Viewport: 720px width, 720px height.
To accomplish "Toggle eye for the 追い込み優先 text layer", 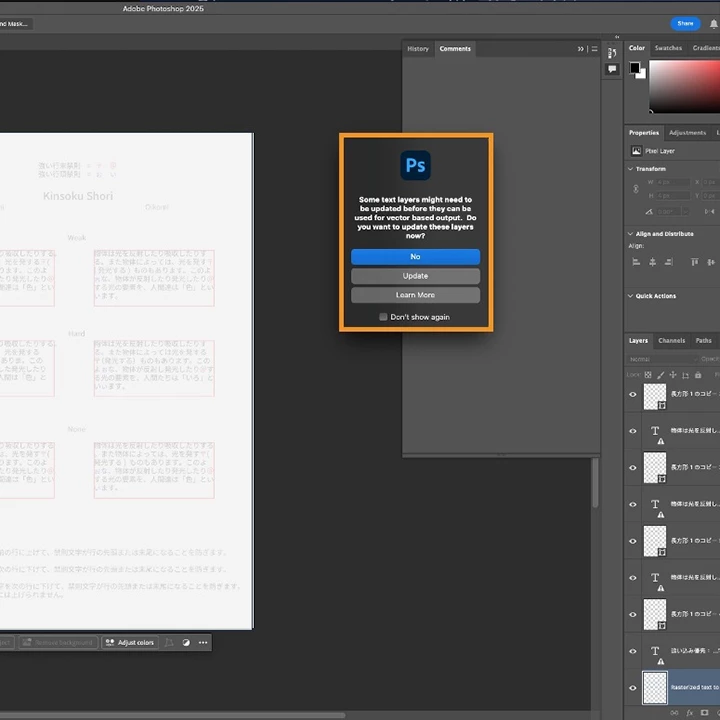I will [633, 651].
